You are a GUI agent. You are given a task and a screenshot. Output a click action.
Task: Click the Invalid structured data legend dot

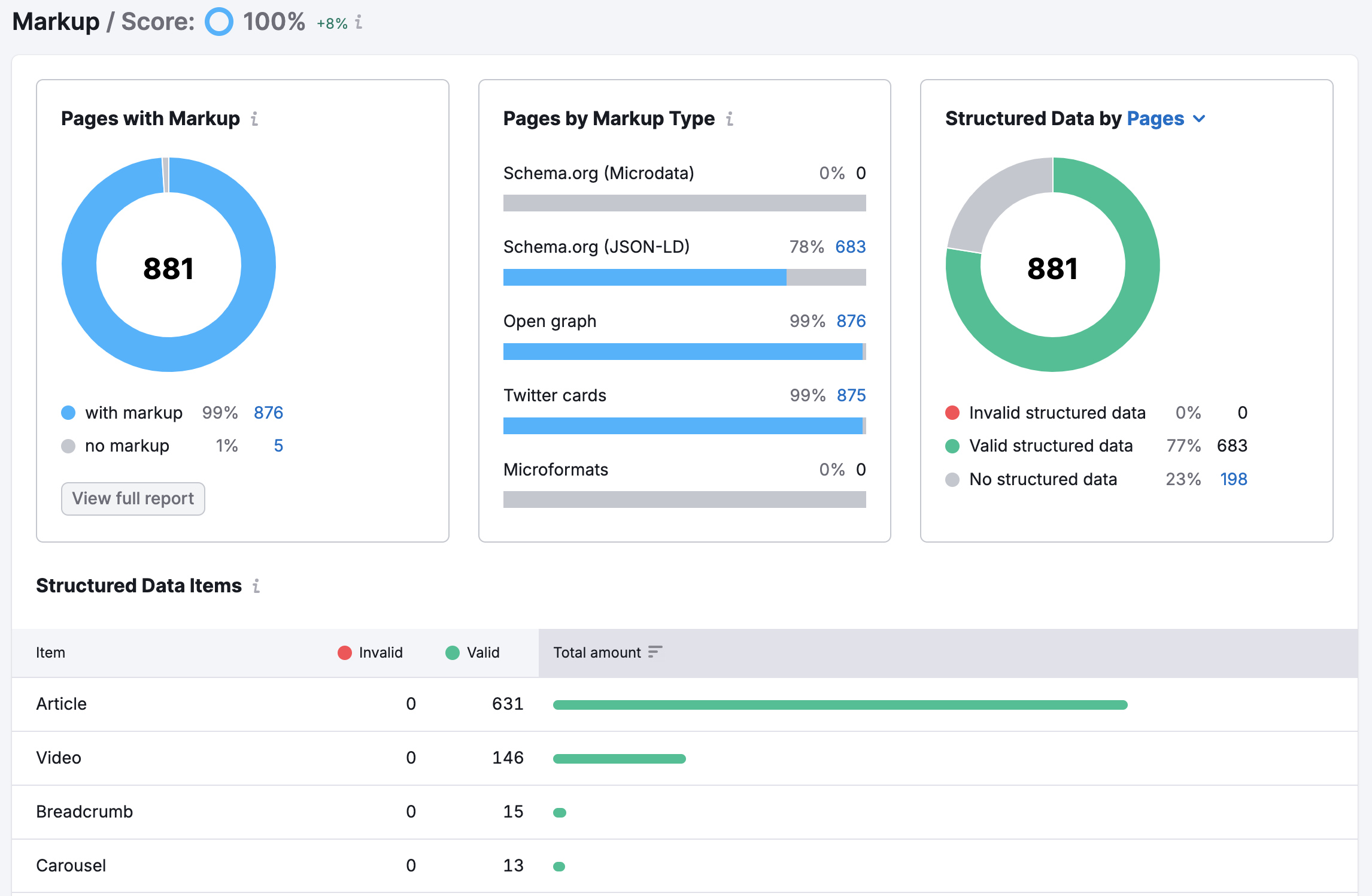[x=952, y=413]
